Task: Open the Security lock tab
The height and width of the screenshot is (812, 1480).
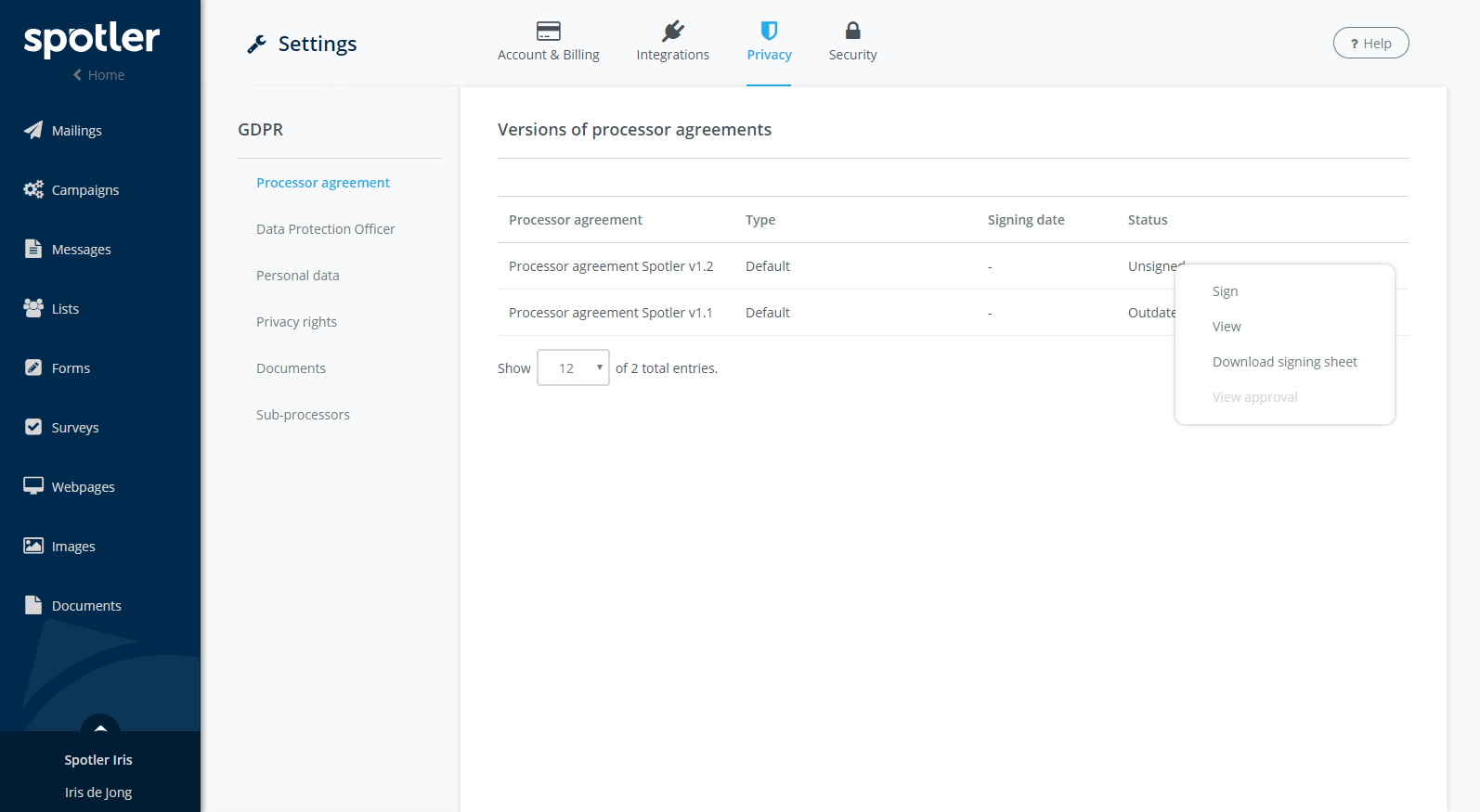Action: click(x=852, y=43)
